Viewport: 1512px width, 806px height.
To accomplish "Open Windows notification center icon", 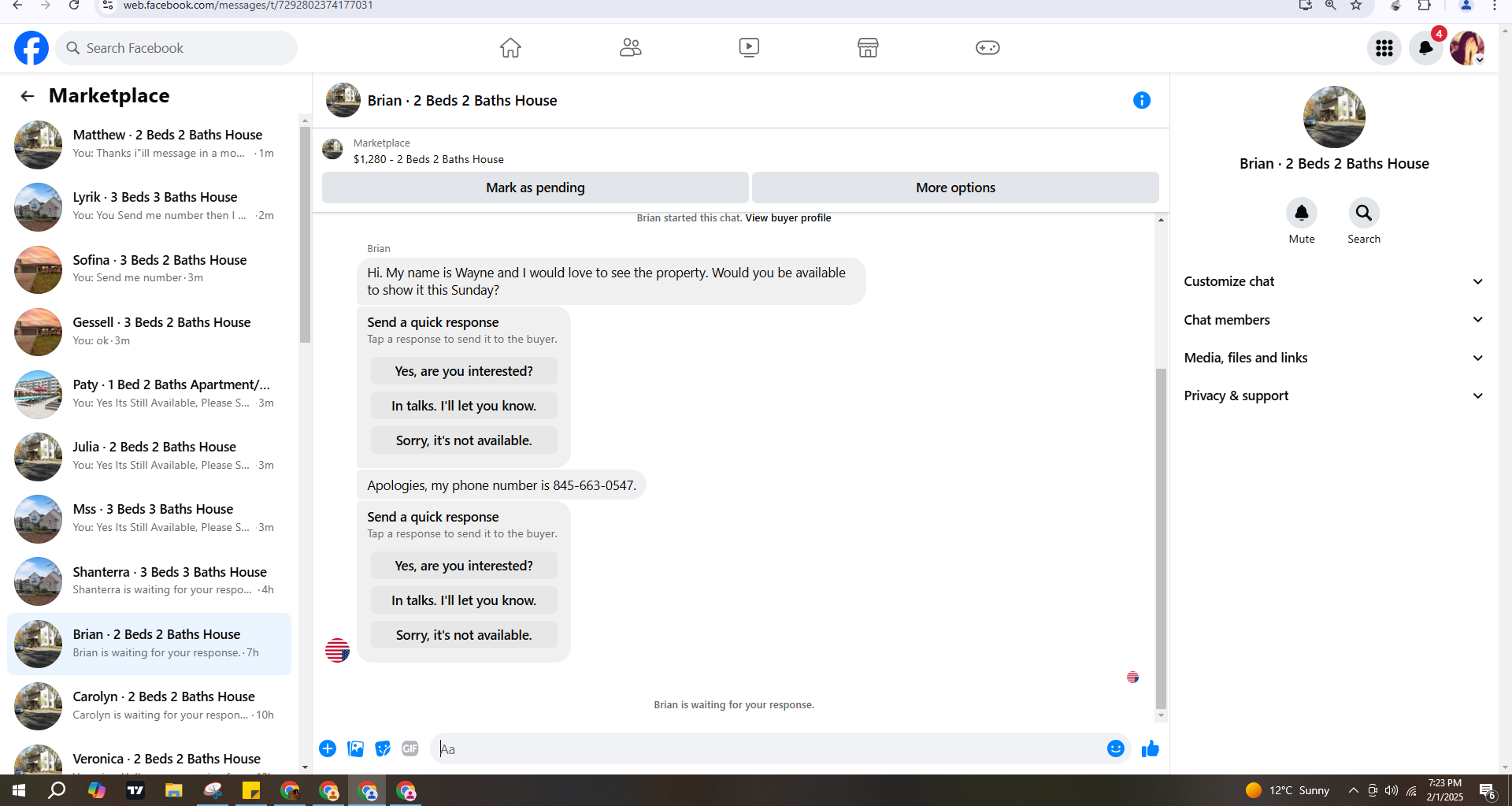I will 1488,790.
